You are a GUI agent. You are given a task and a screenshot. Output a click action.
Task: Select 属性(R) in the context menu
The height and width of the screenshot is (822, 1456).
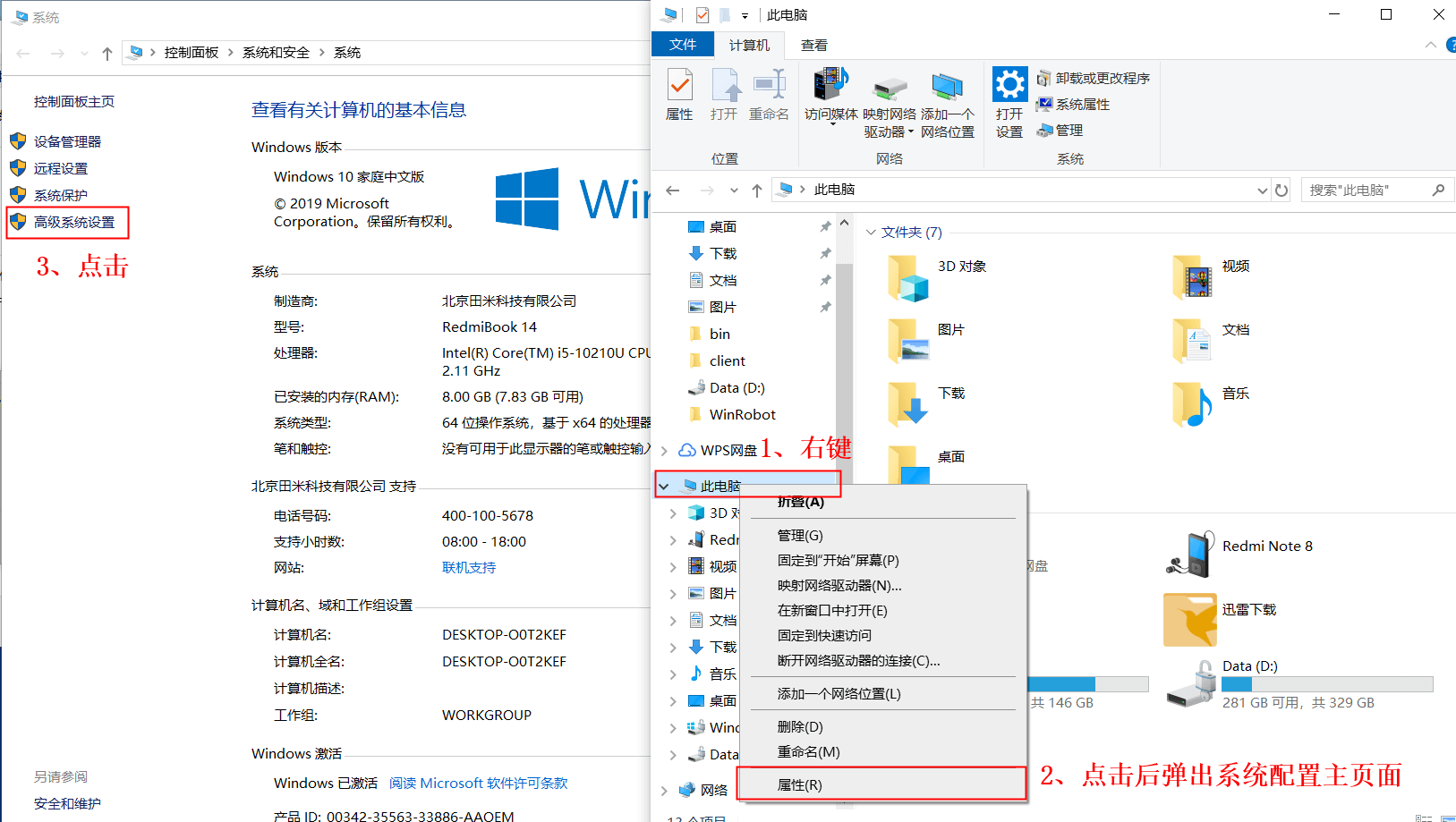coord(882,784)
